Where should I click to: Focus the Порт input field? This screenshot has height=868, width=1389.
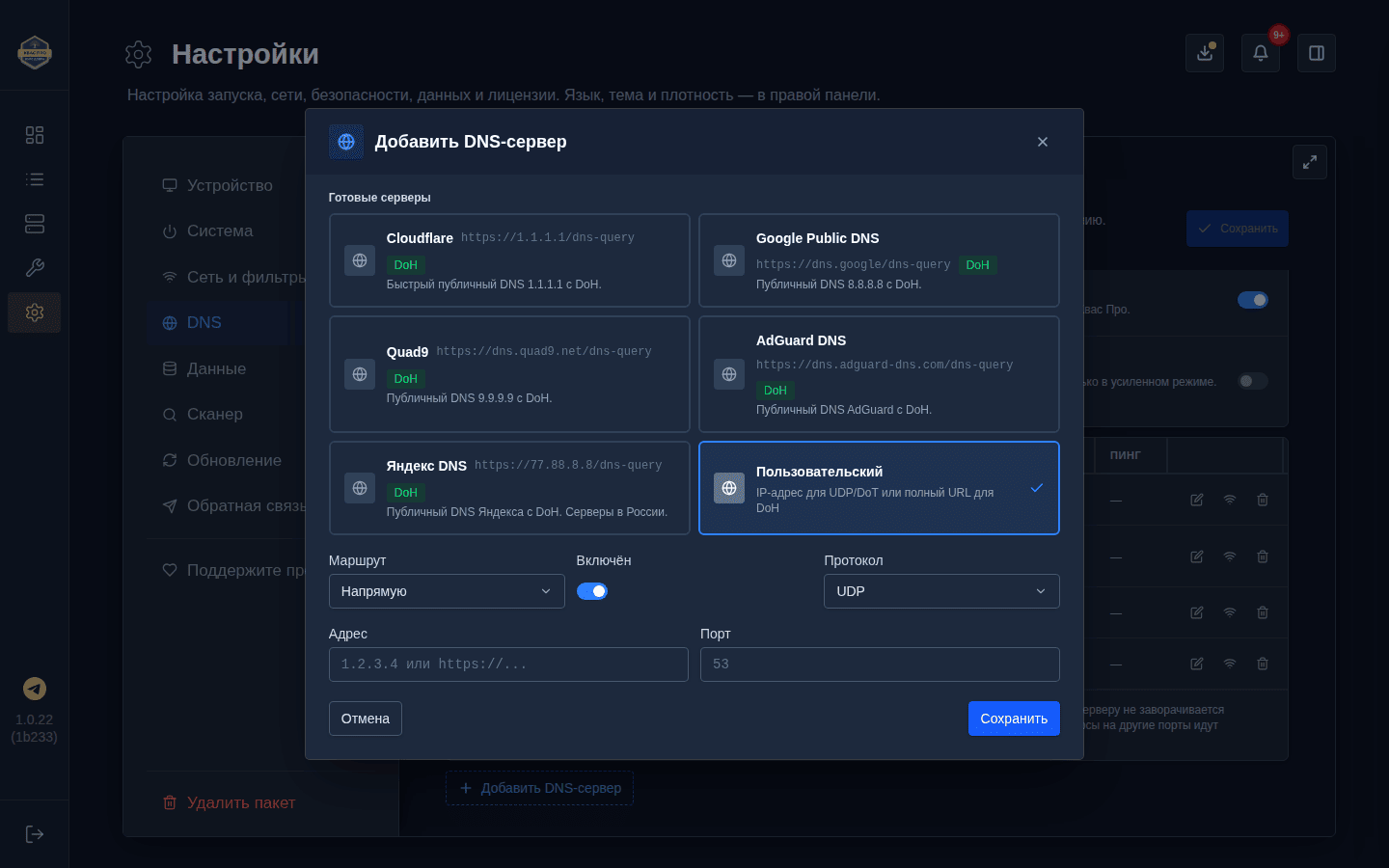880,665
